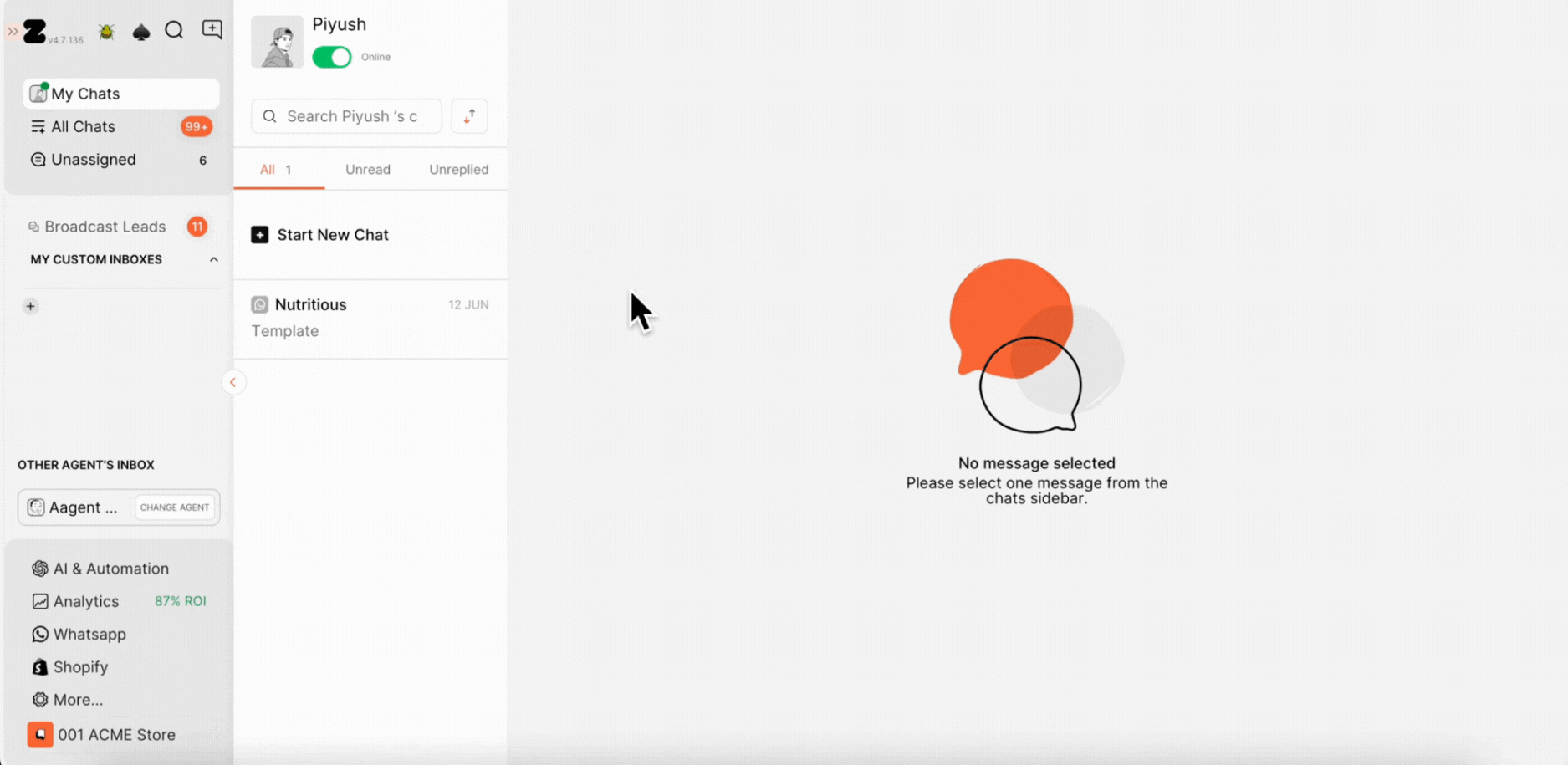The height and width of the screenshot is (765, 1568).
Task: Open the bug report icon
Action: (106, 32)
